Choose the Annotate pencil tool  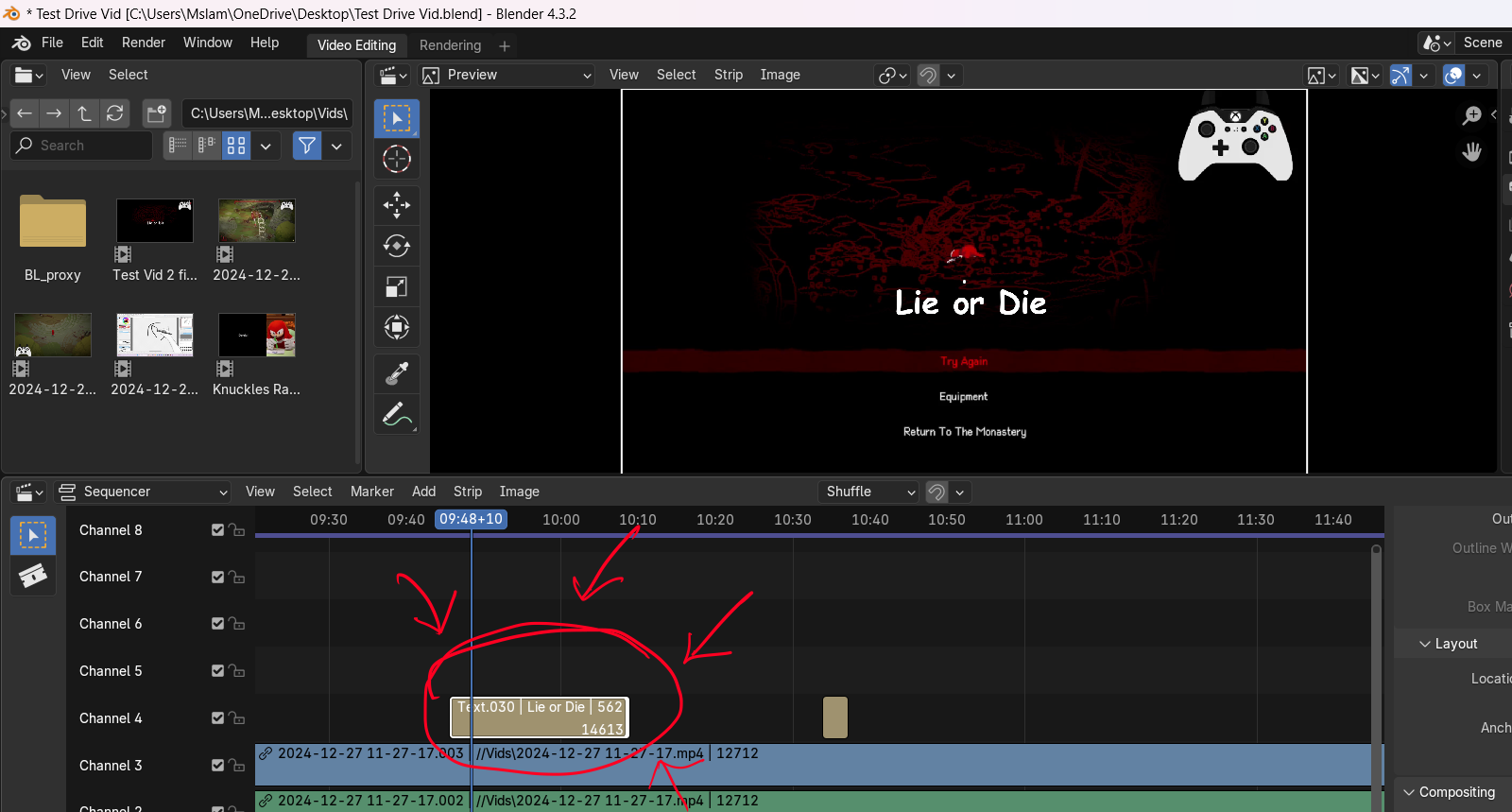tap(397, 414)
